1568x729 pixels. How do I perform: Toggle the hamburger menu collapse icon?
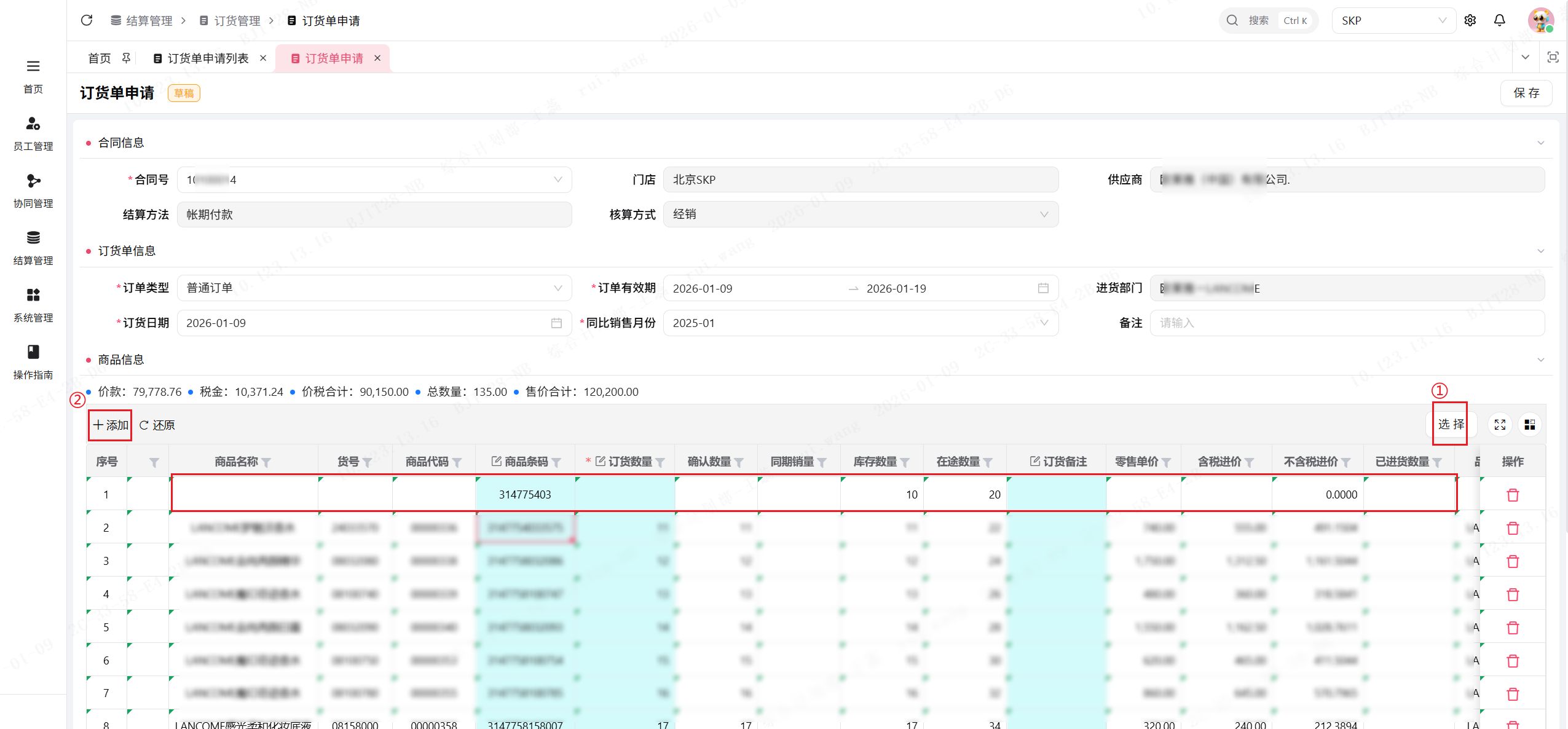[x=33, y=66]
